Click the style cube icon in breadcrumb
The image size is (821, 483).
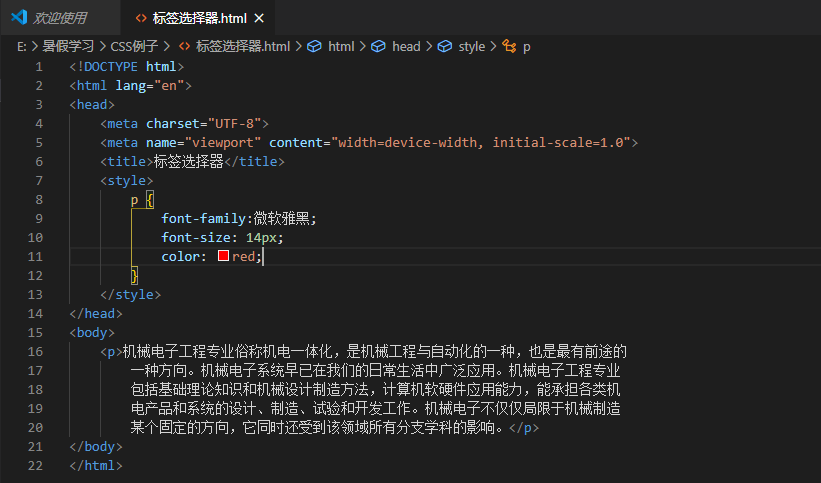click(x=445, y=47)
